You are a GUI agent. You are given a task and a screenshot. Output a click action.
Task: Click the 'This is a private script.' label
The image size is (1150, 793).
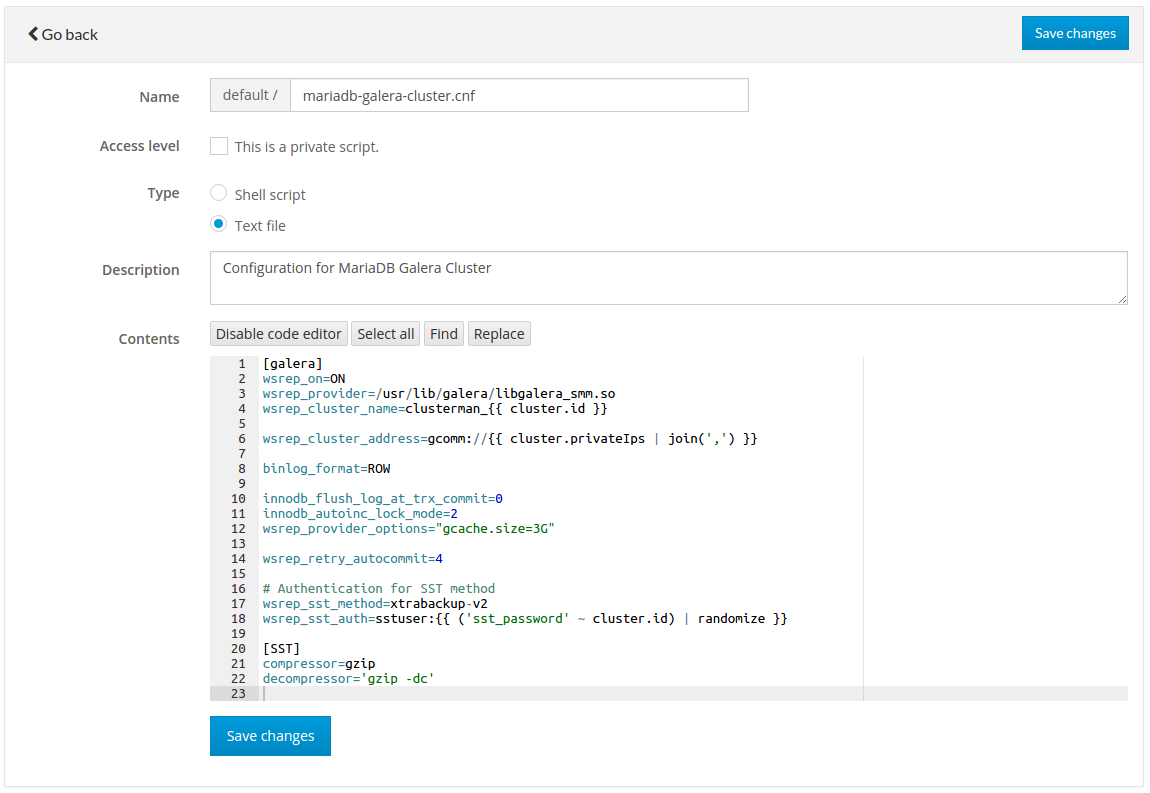pos(307,147)
